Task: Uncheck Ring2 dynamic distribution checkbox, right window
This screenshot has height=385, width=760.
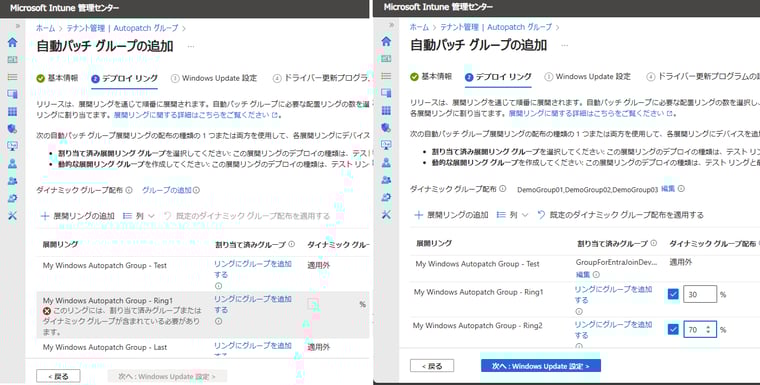Action: (x=673, y=329)
